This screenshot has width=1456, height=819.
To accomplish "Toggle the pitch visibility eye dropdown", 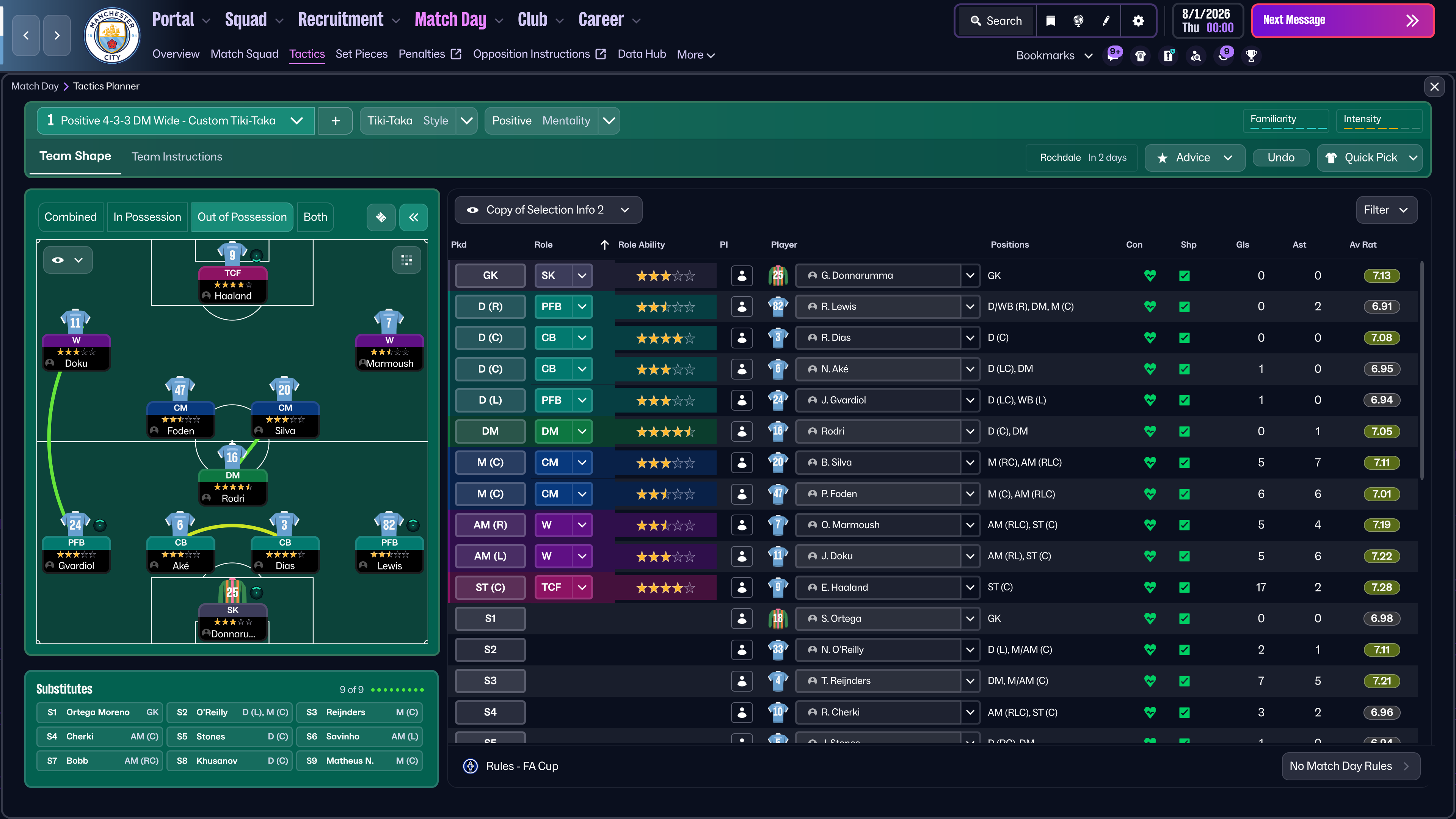I will pyautogui.click(x=67, y=260).
